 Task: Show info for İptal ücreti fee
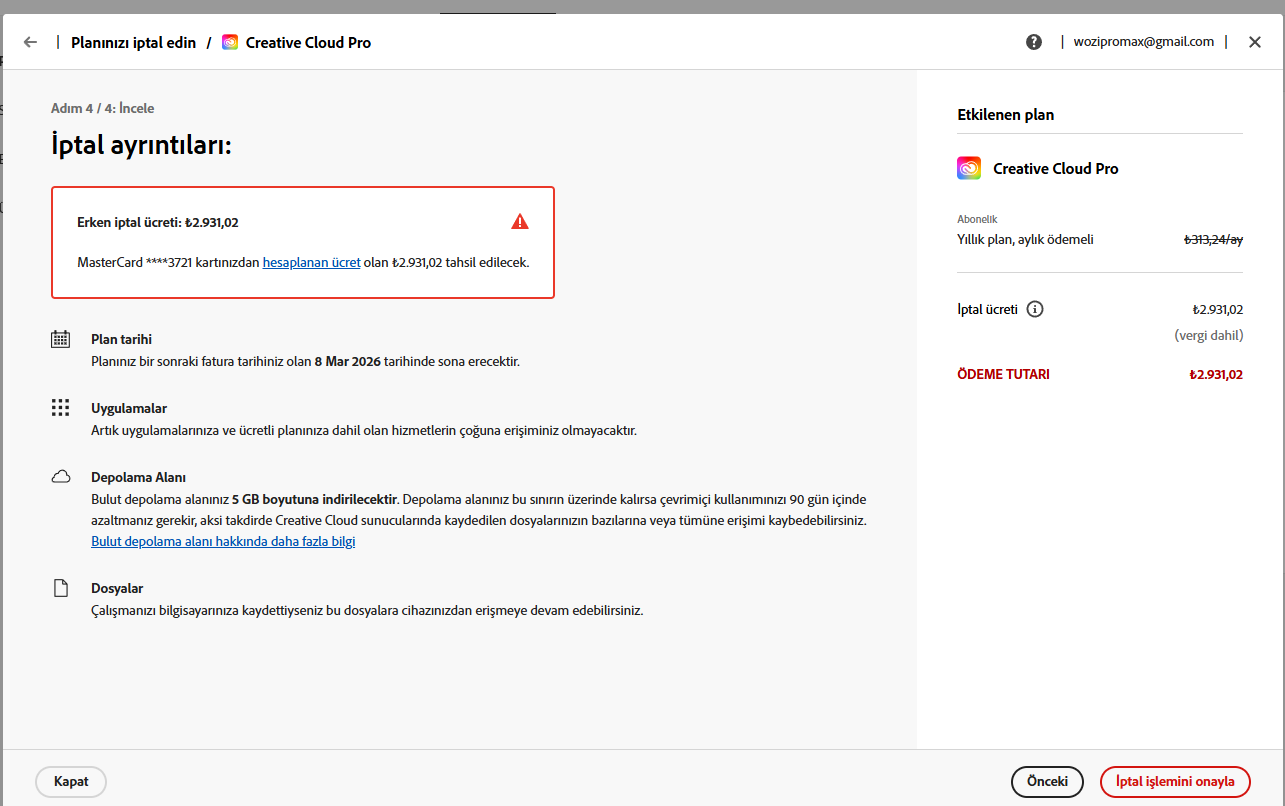(x=1035, y=309)
